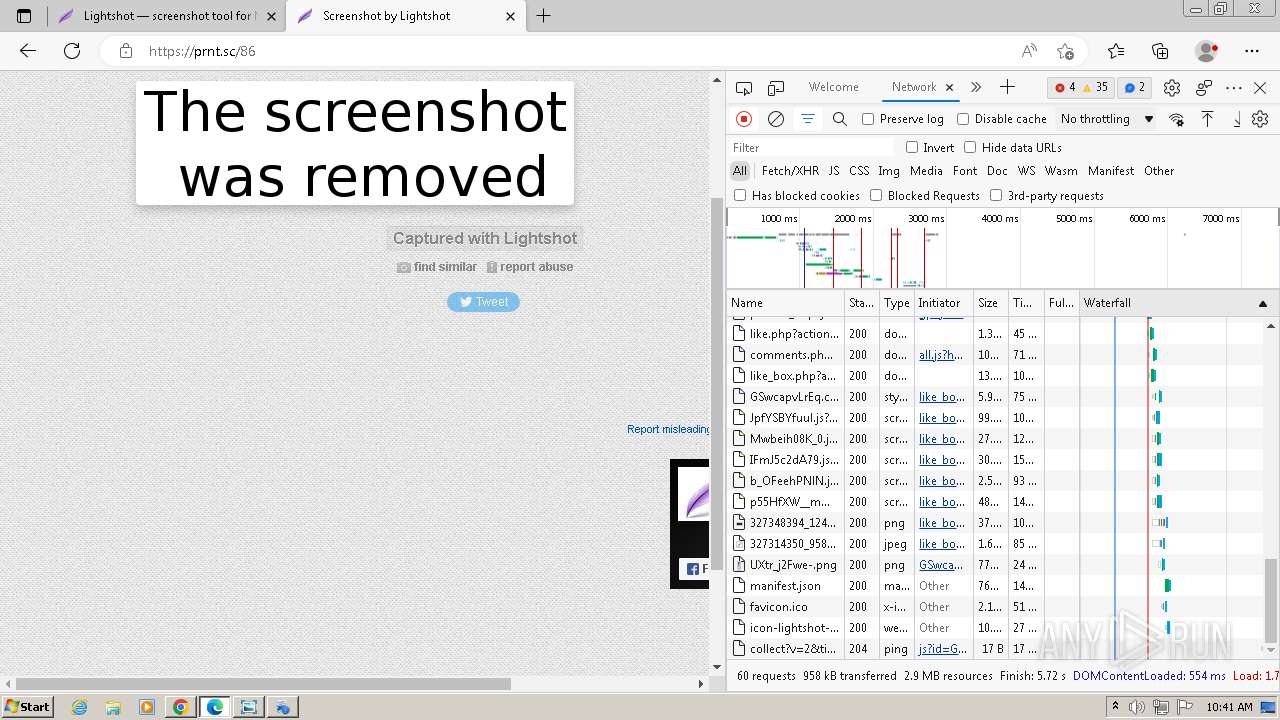Check Blocked Requests
This screenshot has height=720, width=1280.
click(876, 195)
